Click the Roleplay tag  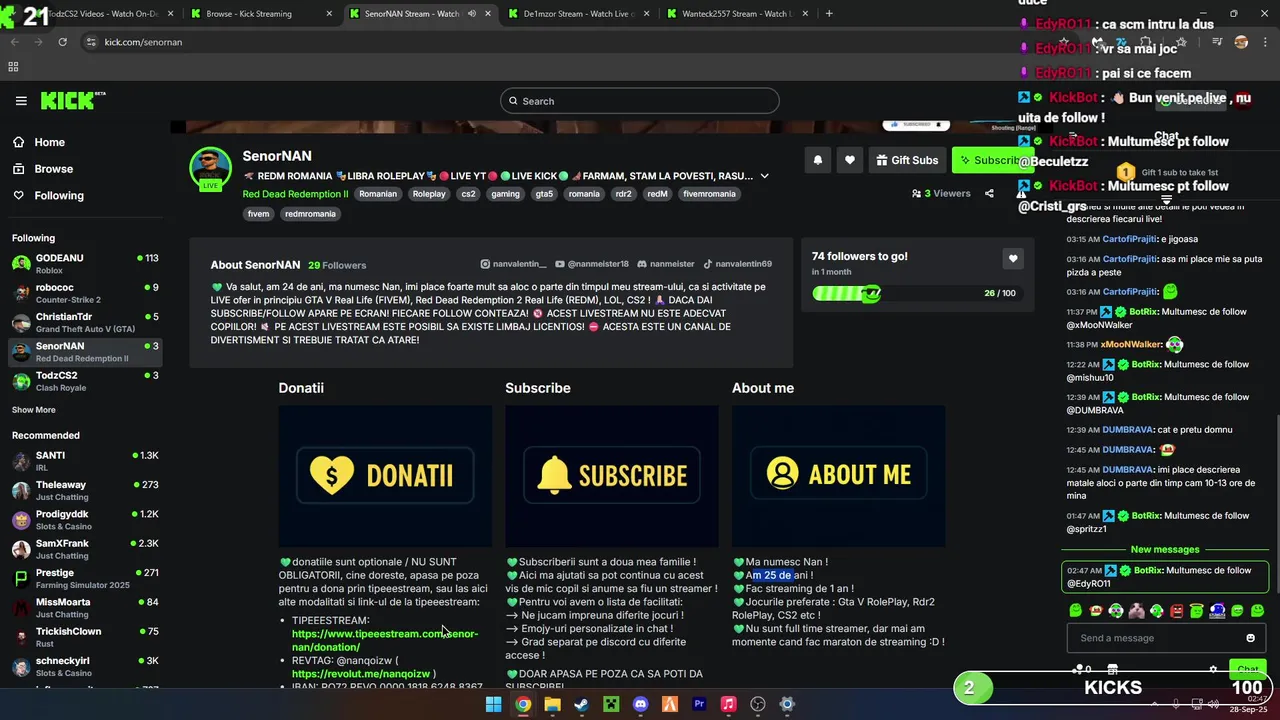pyautogui.click(x=429, y=194)
